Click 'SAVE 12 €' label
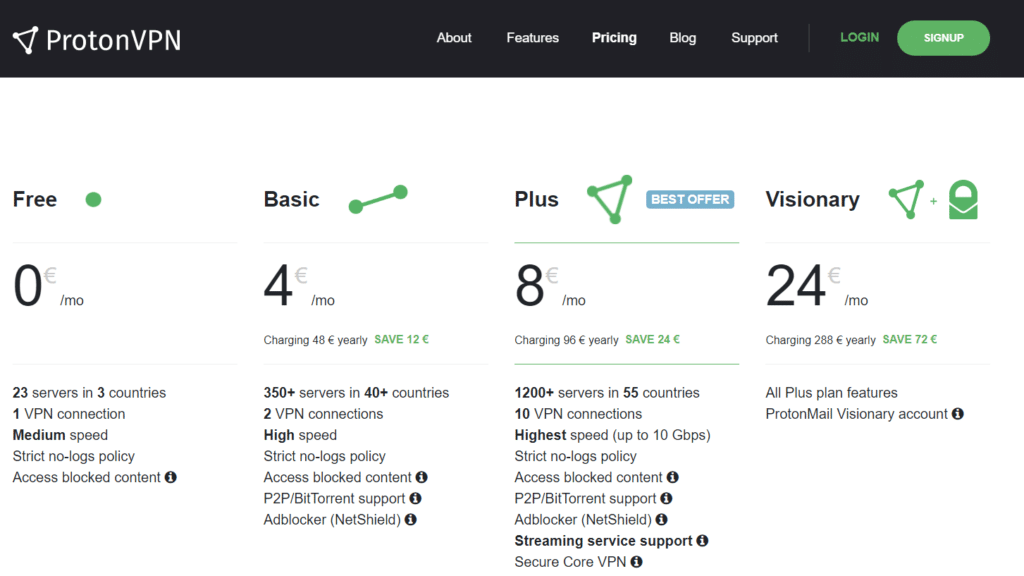Screen dimensions: 1024x576 click(x=402, y=340)
